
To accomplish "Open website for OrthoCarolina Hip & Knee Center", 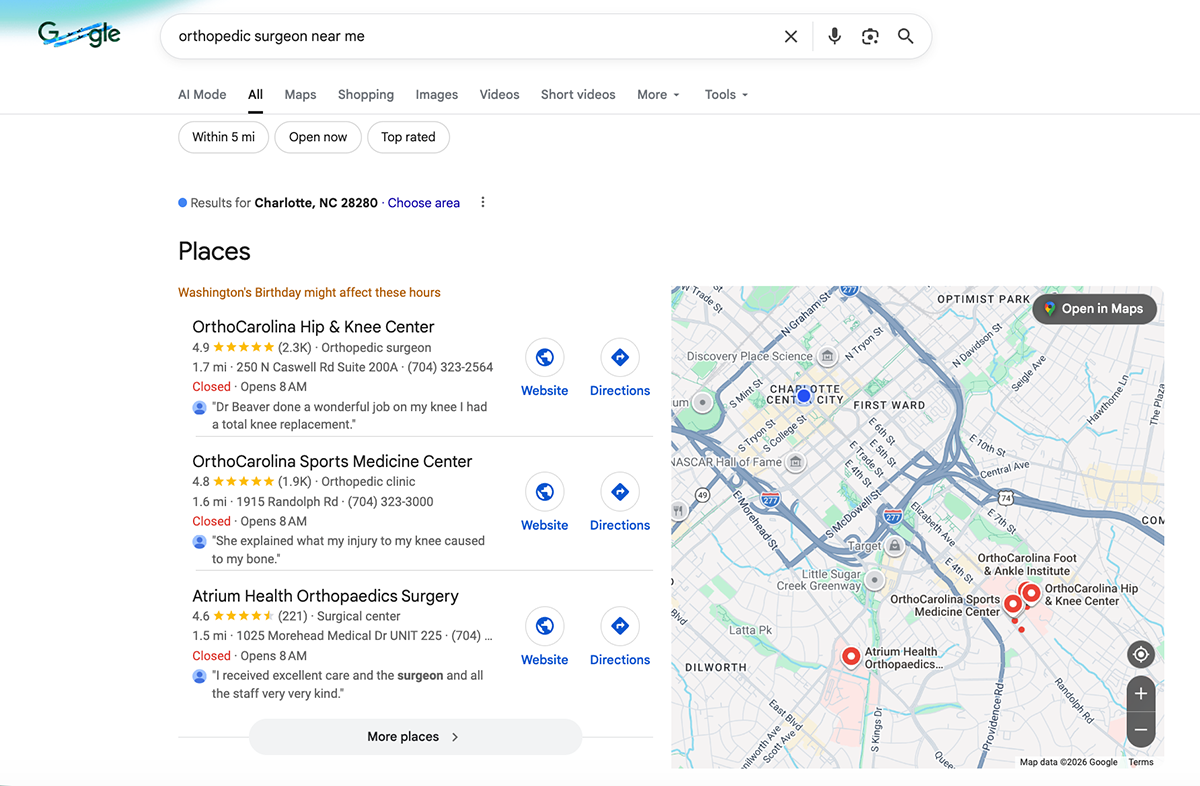I will pos(544,369).
